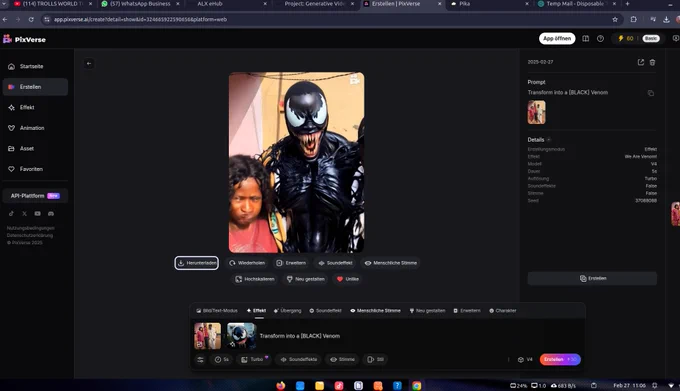The width and height of the screenshot is (680, 391).
Task: Select Erstellen in the sidebar
Action: tap(35, 87)
